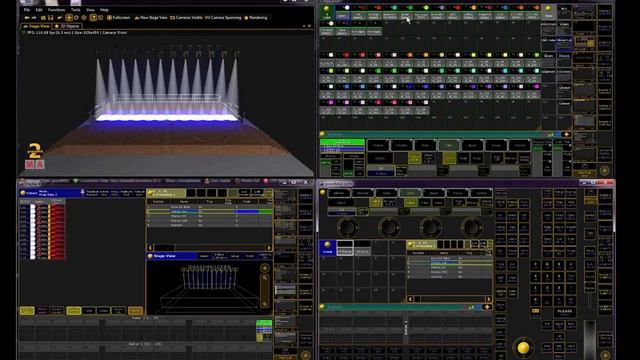The width and height of the screenshot is (640, 360).
Task: Toggle 3D Camera Spanning option
Action: 223,18
